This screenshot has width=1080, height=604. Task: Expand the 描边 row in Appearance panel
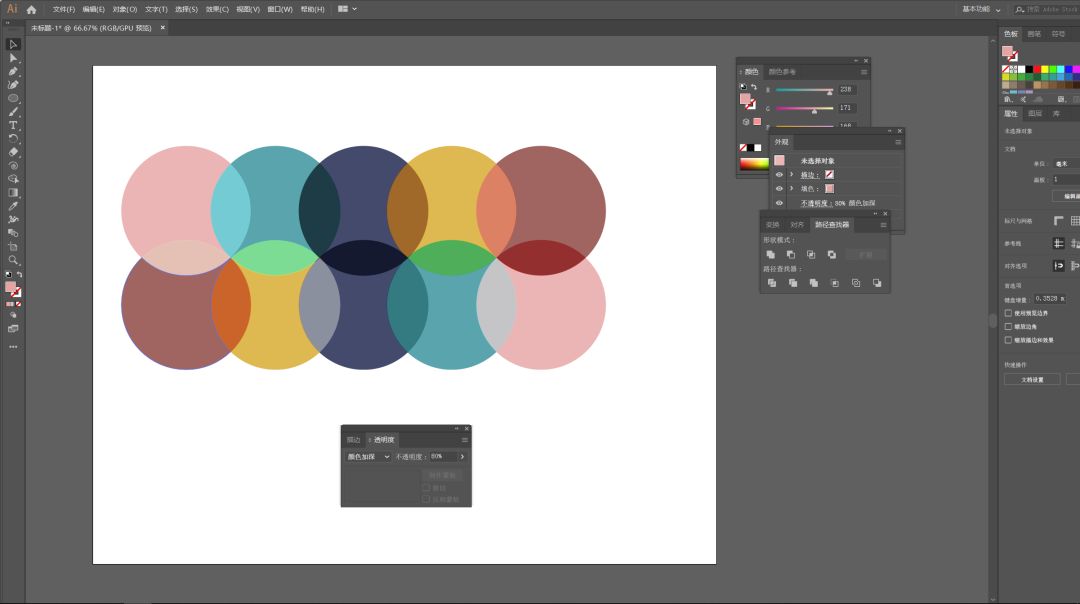click(x=791, y=174)
